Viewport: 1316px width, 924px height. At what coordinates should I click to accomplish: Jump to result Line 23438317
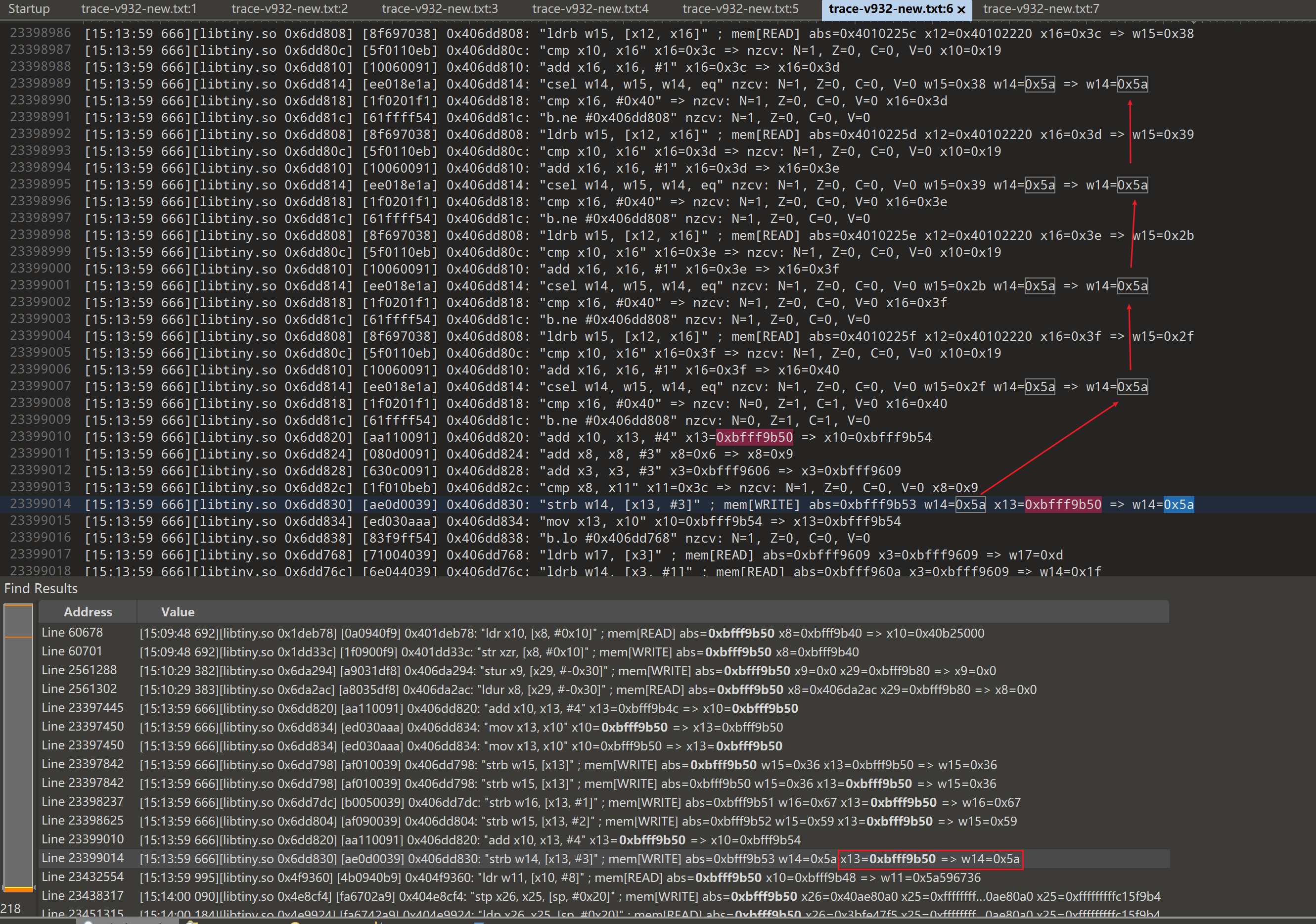603,896
